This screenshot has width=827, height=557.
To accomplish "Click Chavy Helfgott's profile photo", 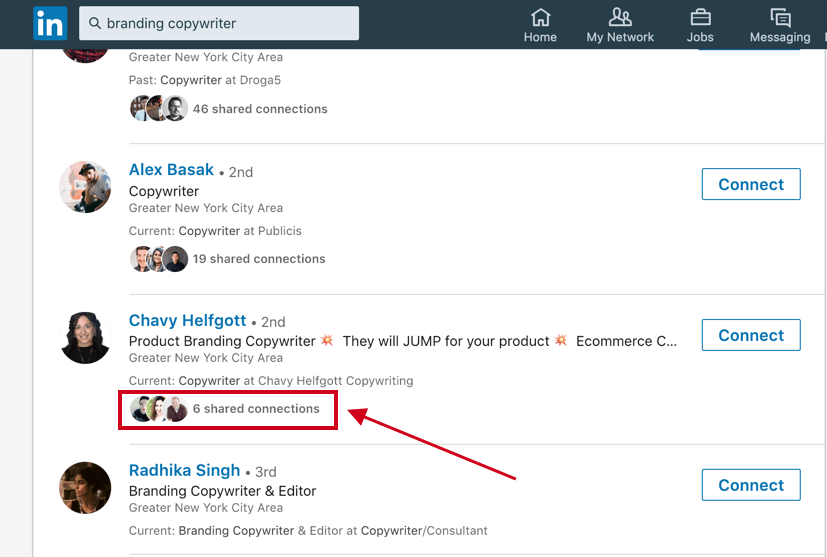I will (x=85, y=338).
